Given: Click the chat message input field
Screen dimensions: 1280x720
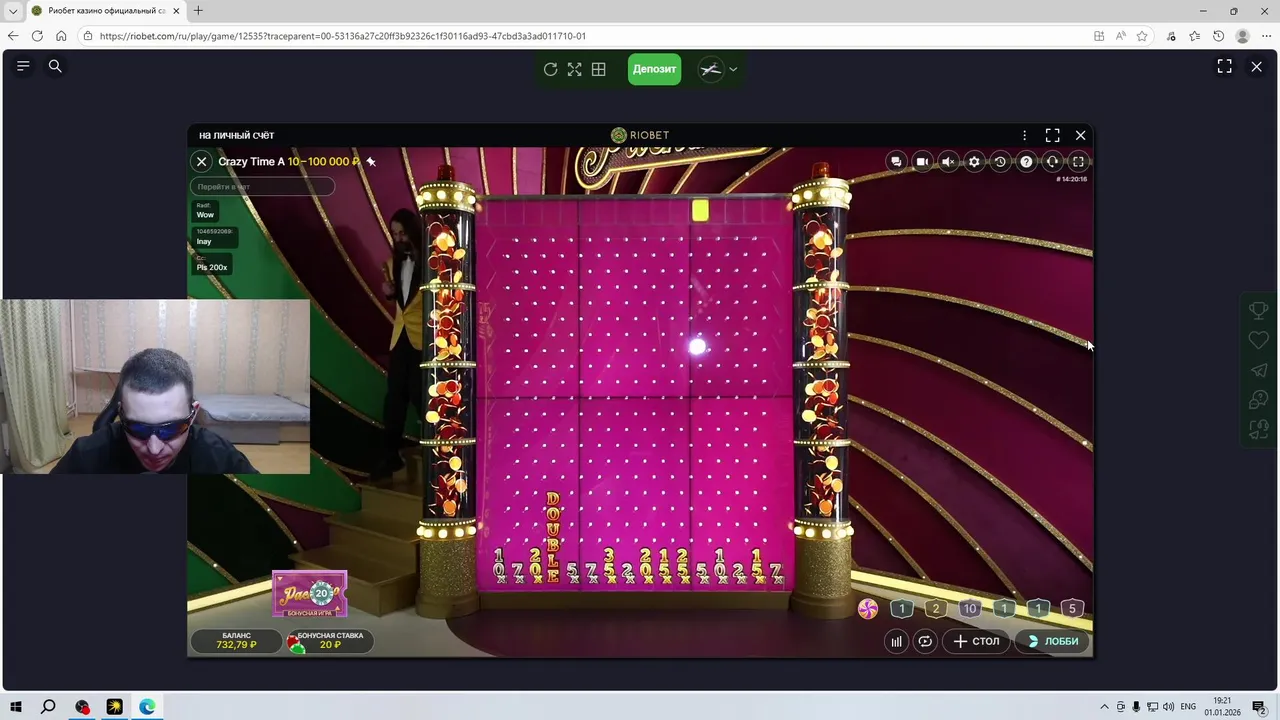Looking at the screenshot, I should click(262, 187).
